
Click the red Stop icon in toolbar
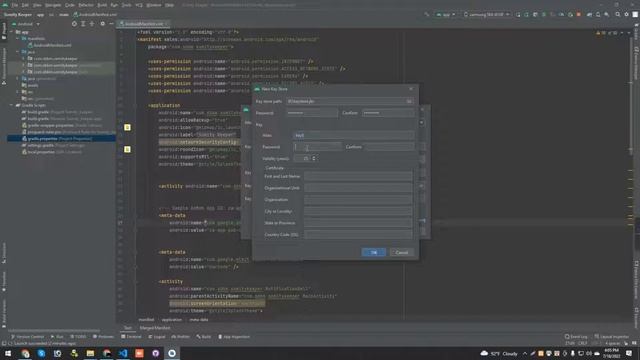coord(579,15)
